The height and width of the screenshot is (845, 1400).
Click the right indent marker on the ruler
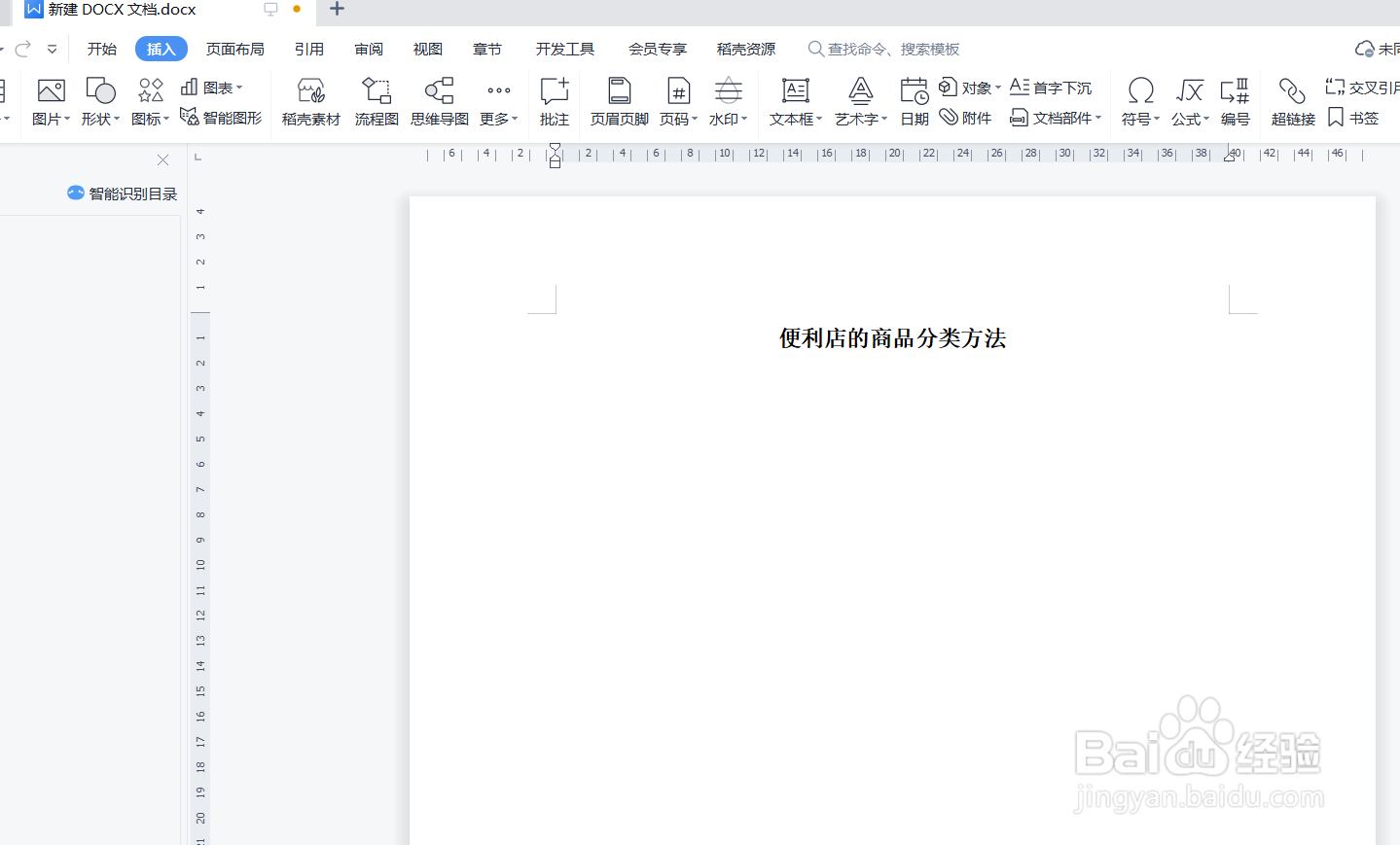point(1230,155)
